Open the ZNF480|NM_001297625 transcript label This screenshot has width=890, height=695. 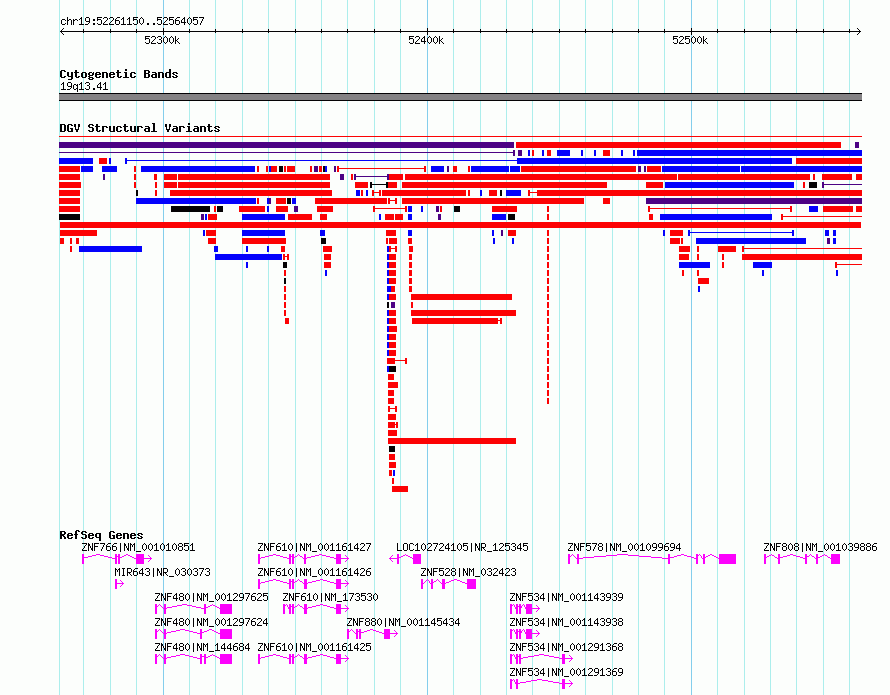coord(211,597)
